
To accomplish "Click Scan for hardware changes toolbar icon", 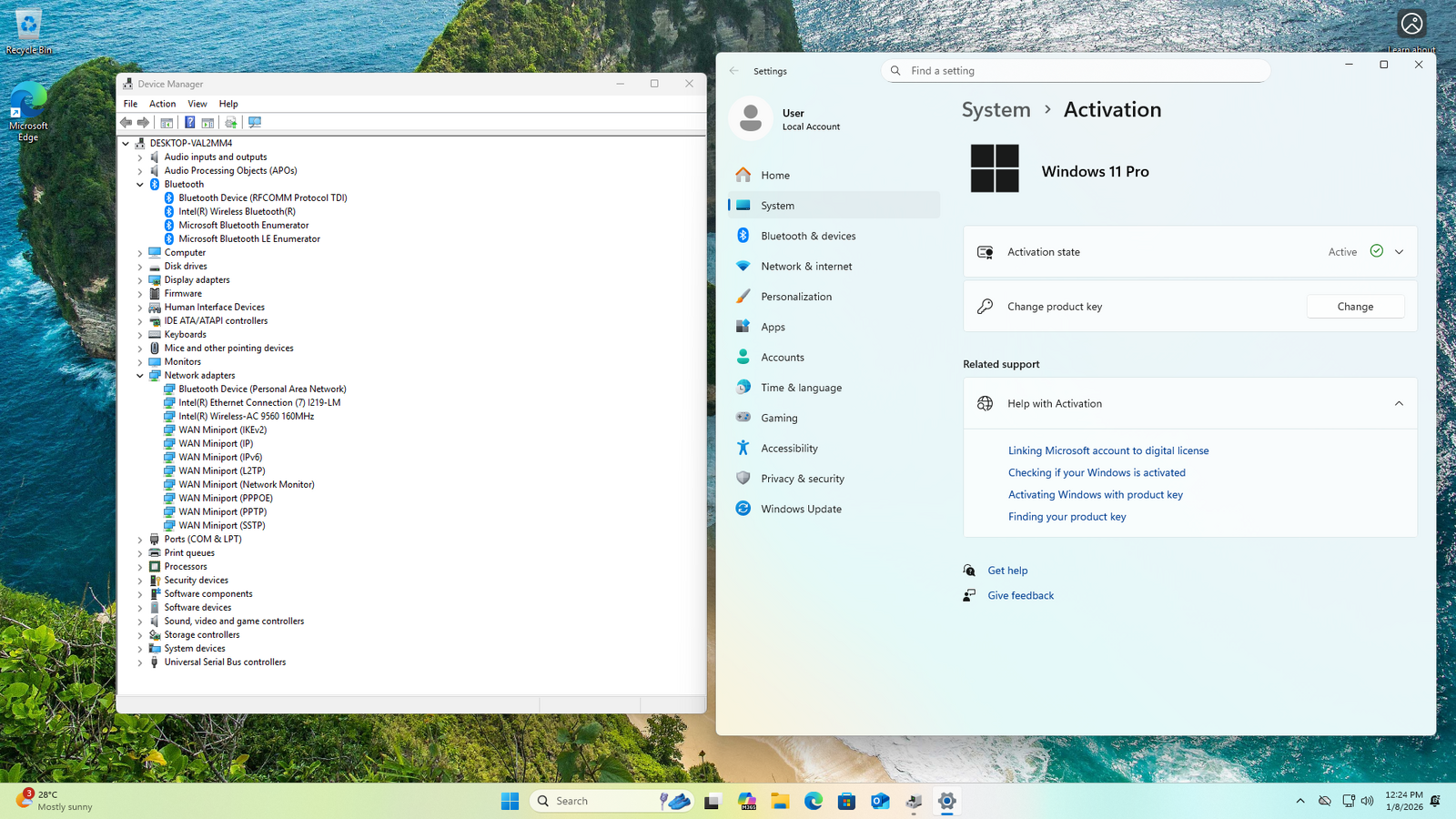I will [255, 123].
